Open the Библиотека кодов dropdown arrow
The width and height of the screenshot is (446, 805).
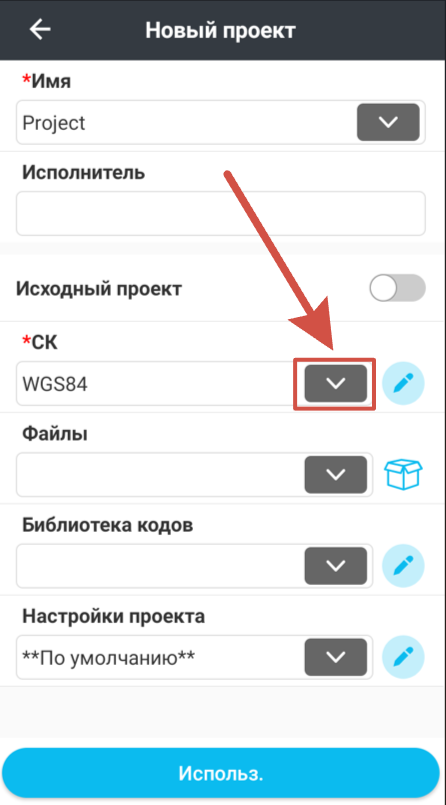click(x=336, y=566)
